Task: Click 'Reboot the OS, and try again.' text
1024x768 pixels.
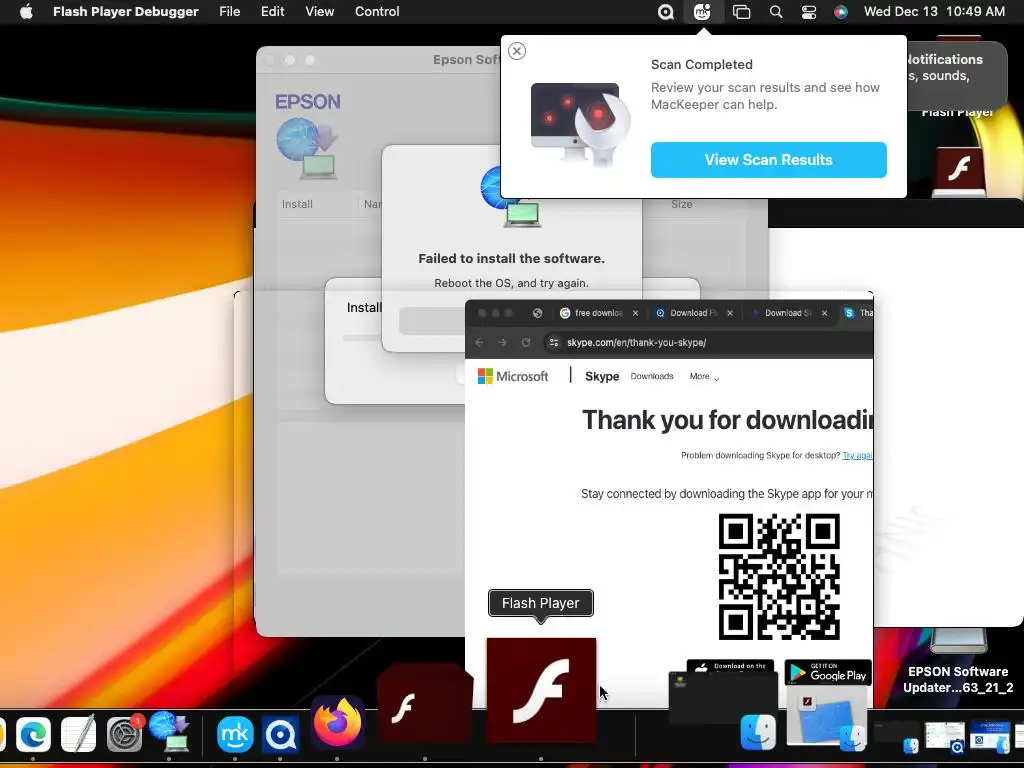Action: click(511, 283)
